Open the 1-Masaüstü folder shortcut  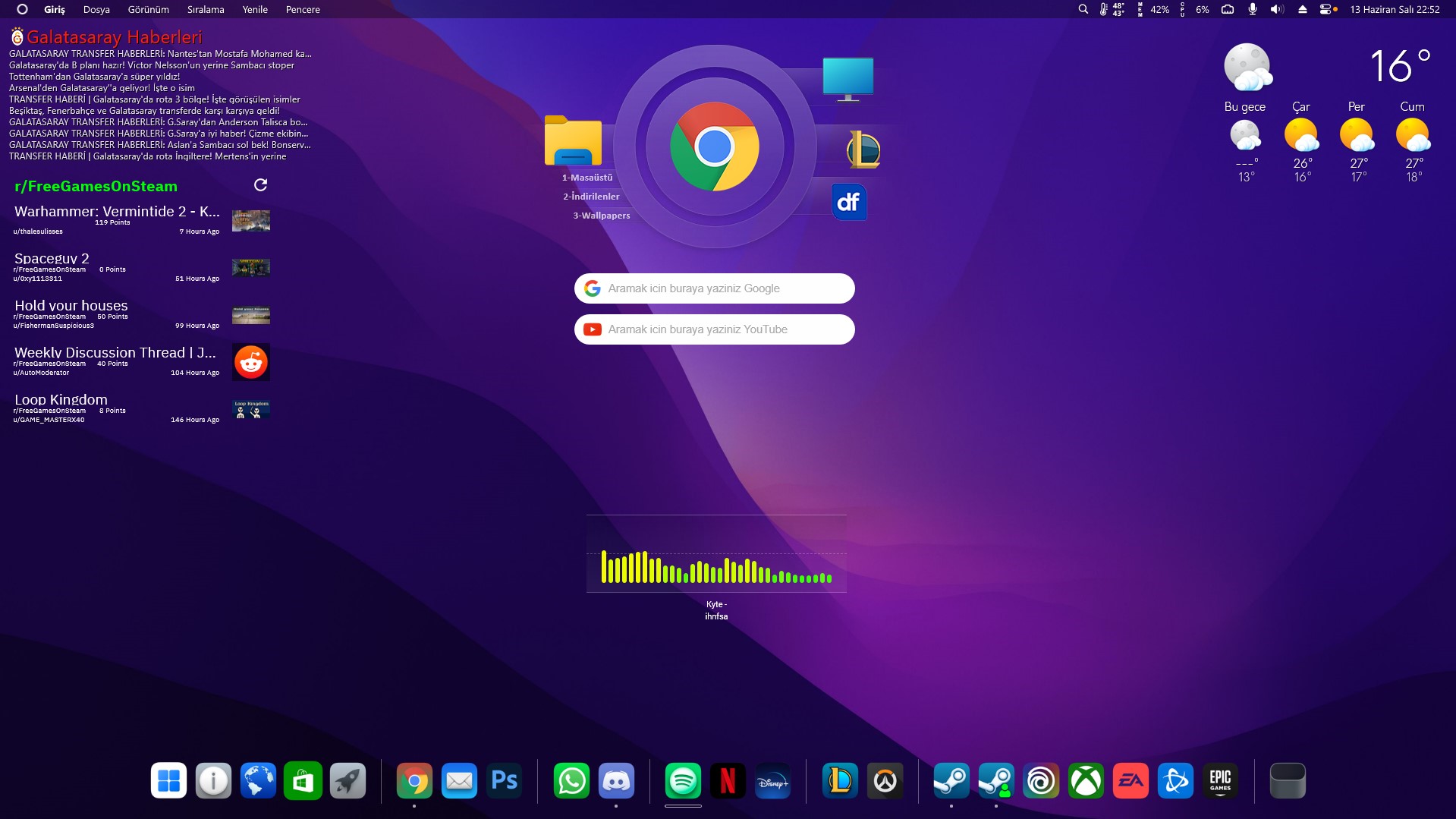point(587,178)
